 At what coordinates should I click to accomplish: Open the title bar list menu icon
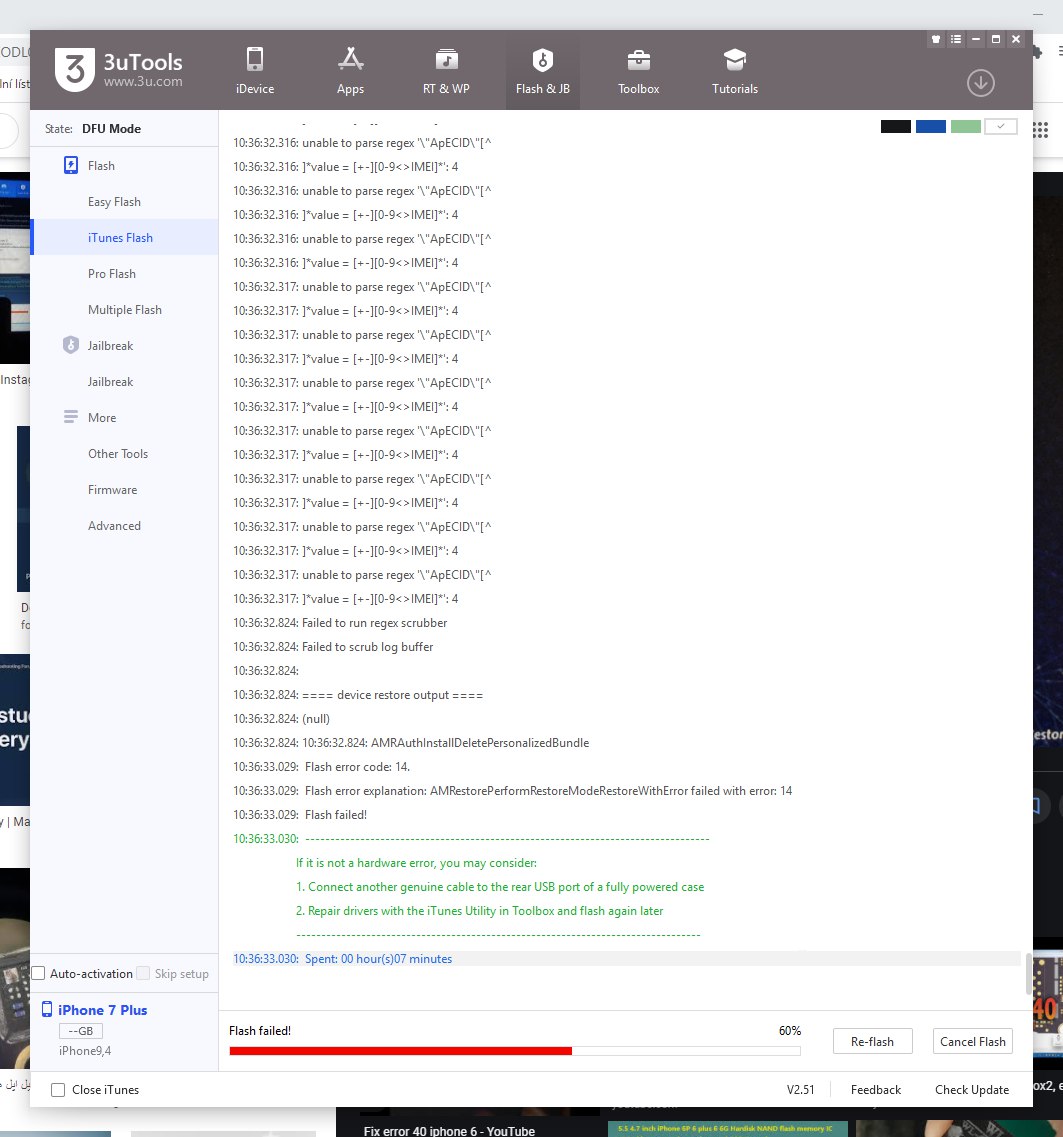click(x=956, y=39)
